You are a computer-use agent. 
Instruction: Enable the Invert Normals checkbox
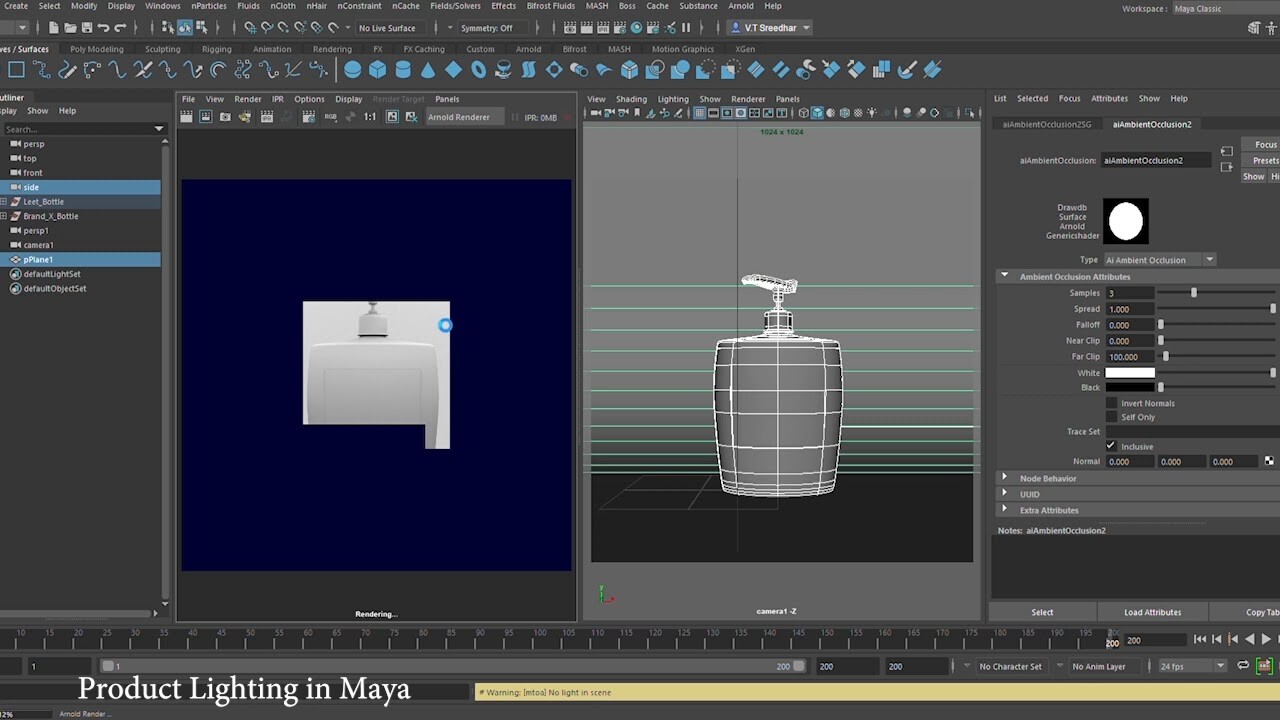1111,402
